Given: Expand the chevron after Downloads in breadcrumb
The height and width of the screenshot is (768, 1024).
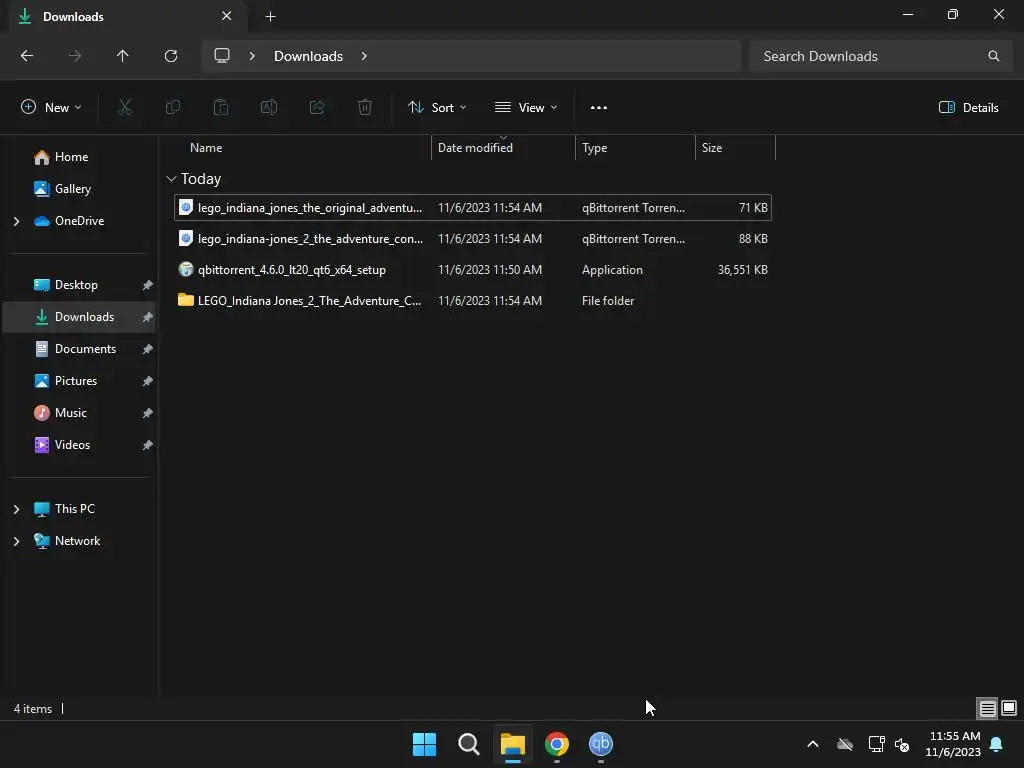Looking at the screenshot, I should point(364,56).
